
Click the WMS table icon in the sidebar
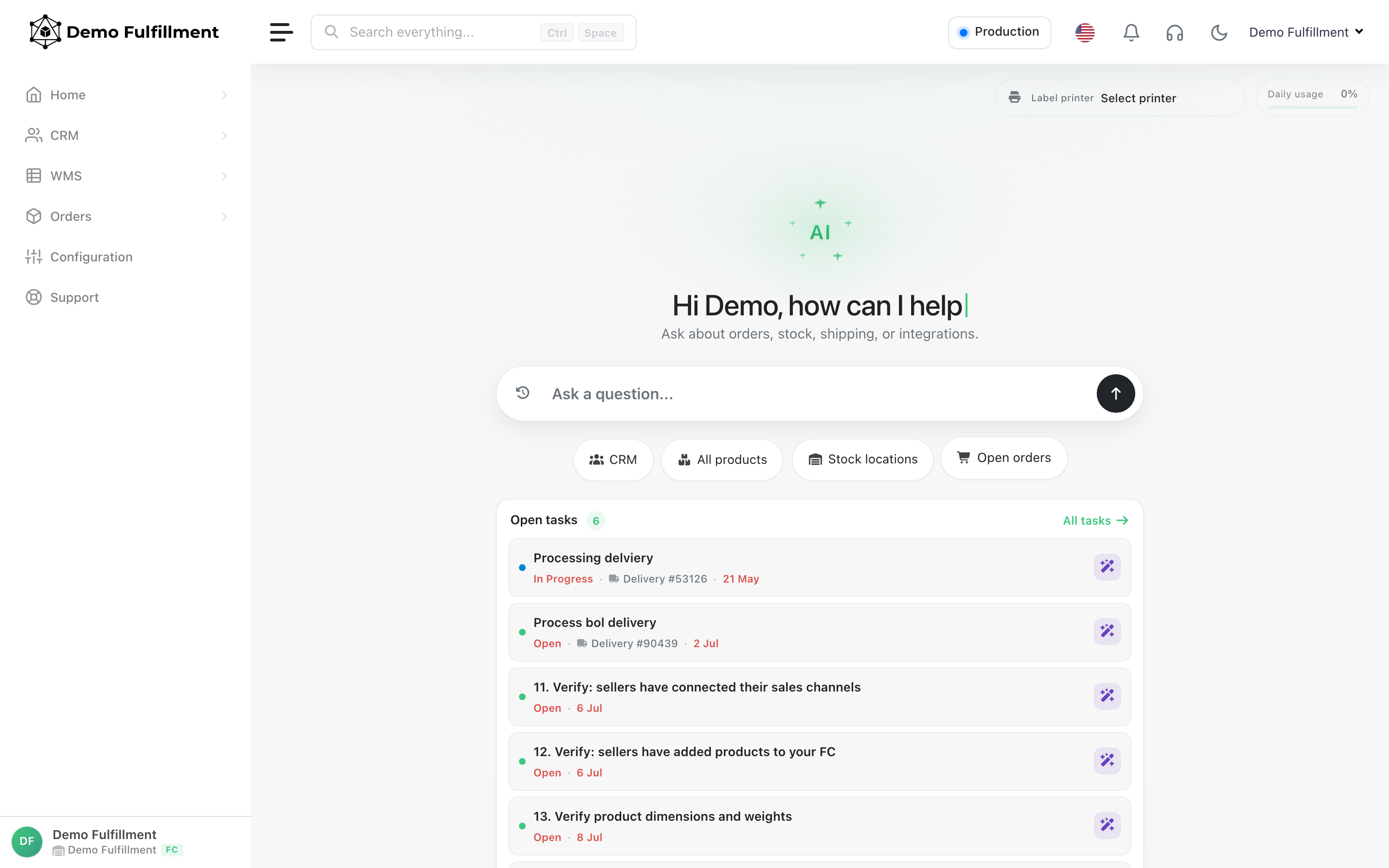pyautogui.click(x=34, y=176)
